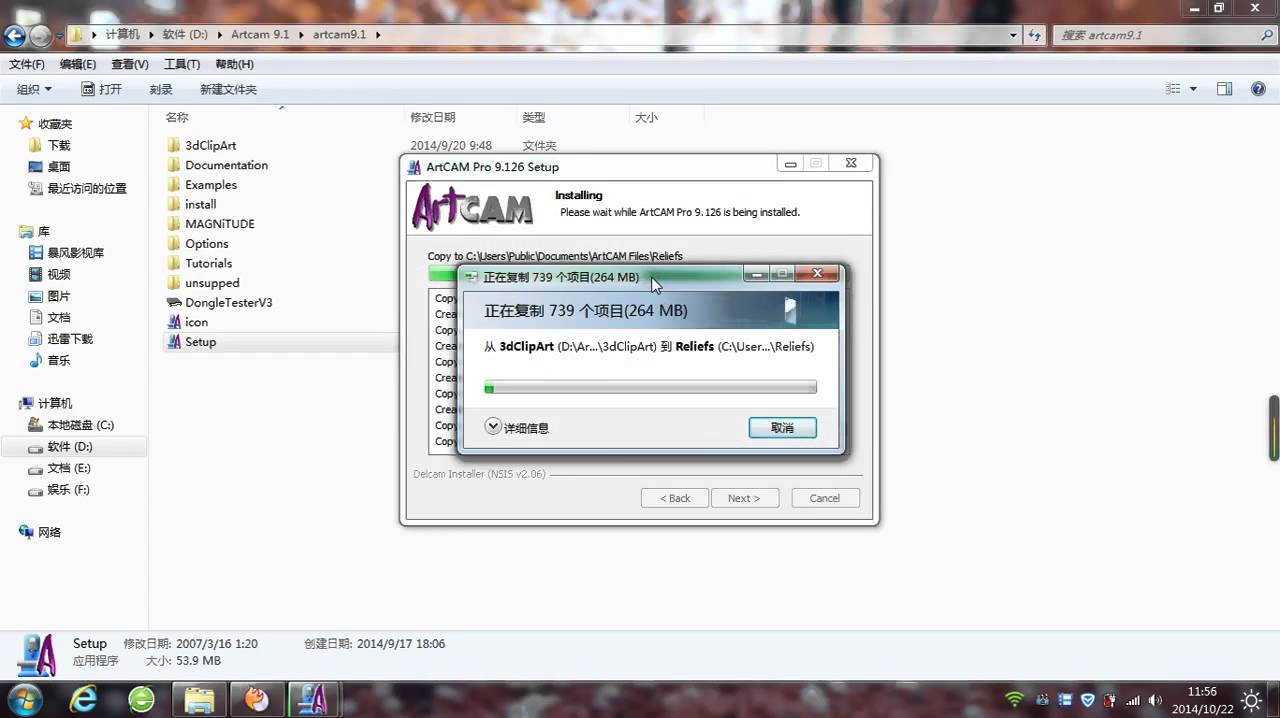Image resolution: width=1280 pixels, height=718 pixels.
Task: Click the 打开 toolbar button
Action: click(102, 89)
